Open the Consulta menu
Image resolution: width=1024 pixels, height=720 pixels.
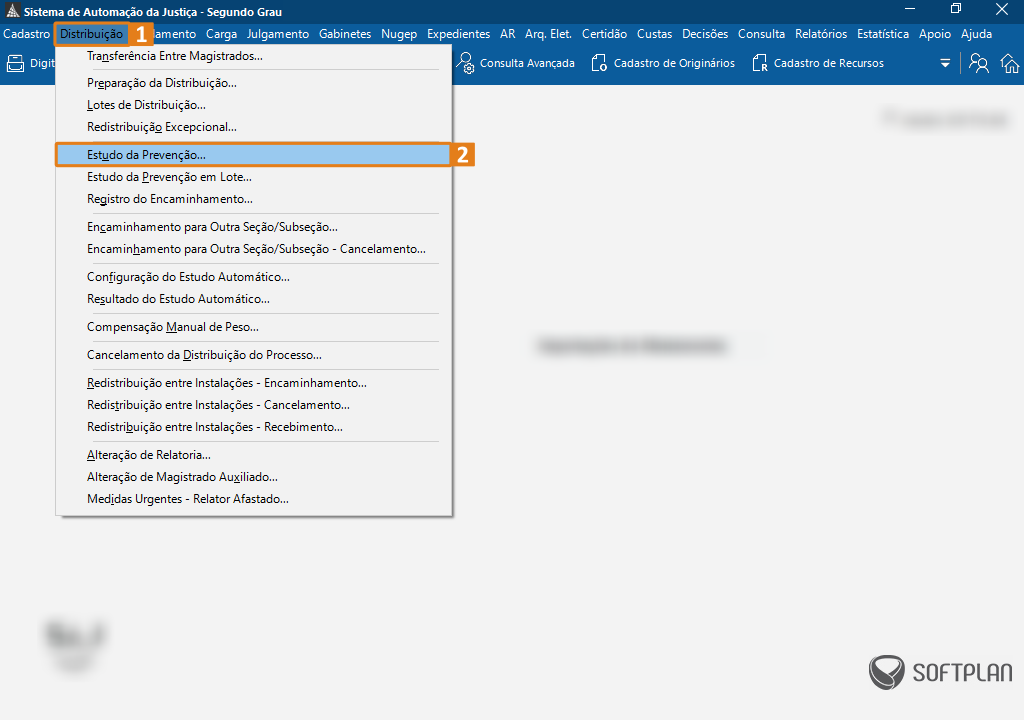pos(761,34)
